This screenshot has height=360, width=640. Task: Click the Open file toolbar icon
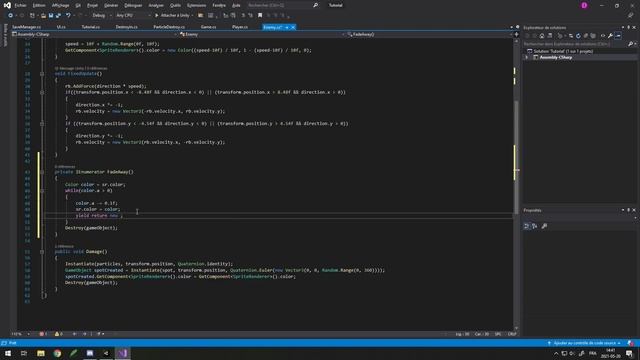(x=43, y=16)
